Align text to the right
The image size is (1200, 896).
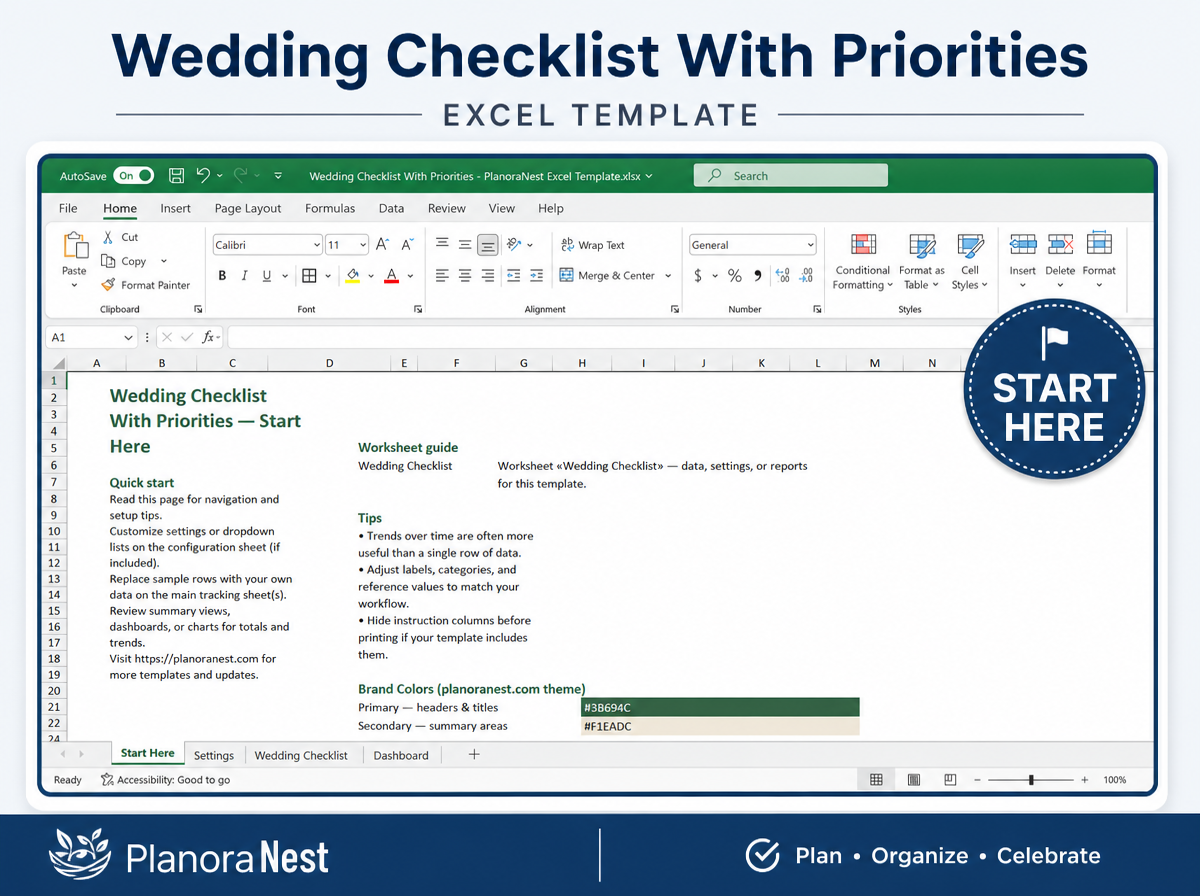(488, 276)
